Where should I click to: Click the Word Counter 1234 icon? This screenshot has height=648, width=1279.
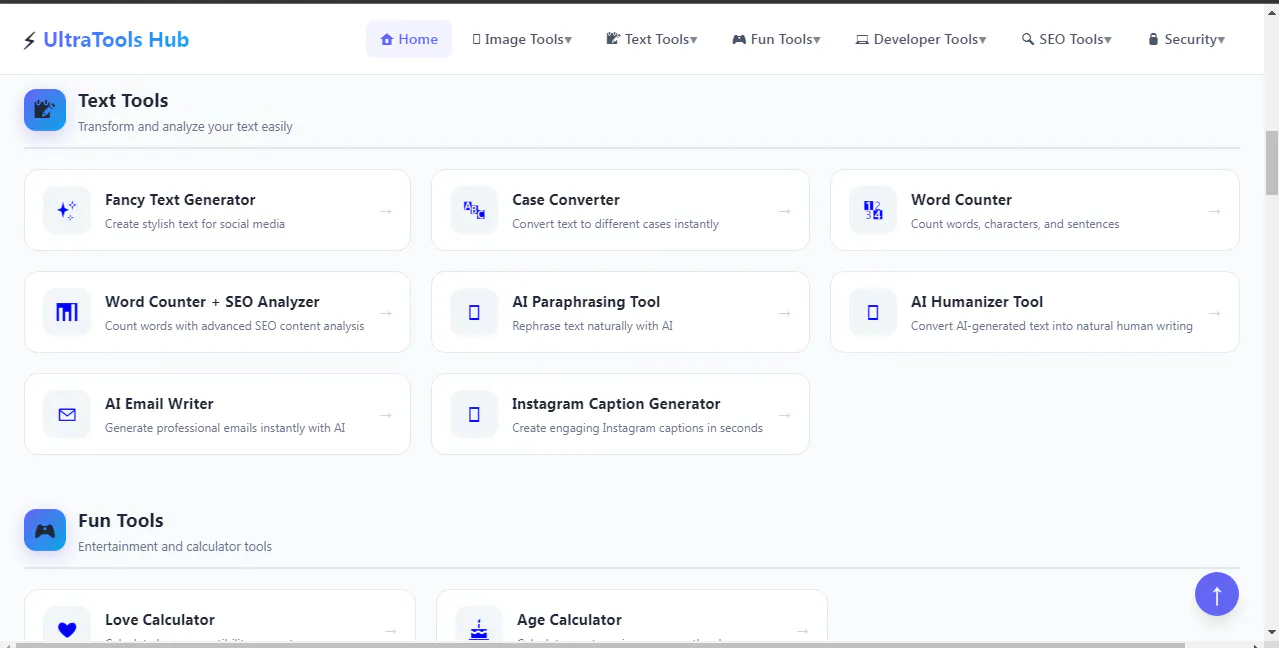click(x=873, y=210)
